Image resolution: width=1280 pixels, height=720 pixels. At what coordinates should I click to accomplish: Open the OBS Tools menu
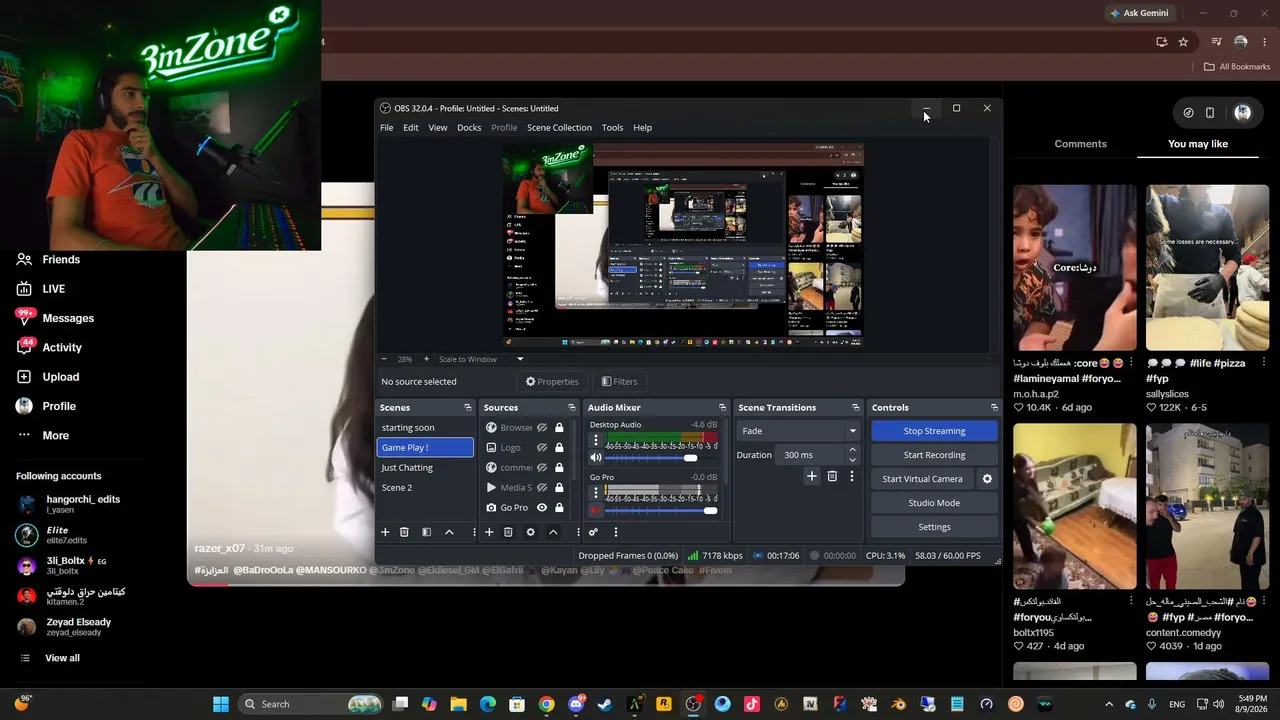click(612, 128)
